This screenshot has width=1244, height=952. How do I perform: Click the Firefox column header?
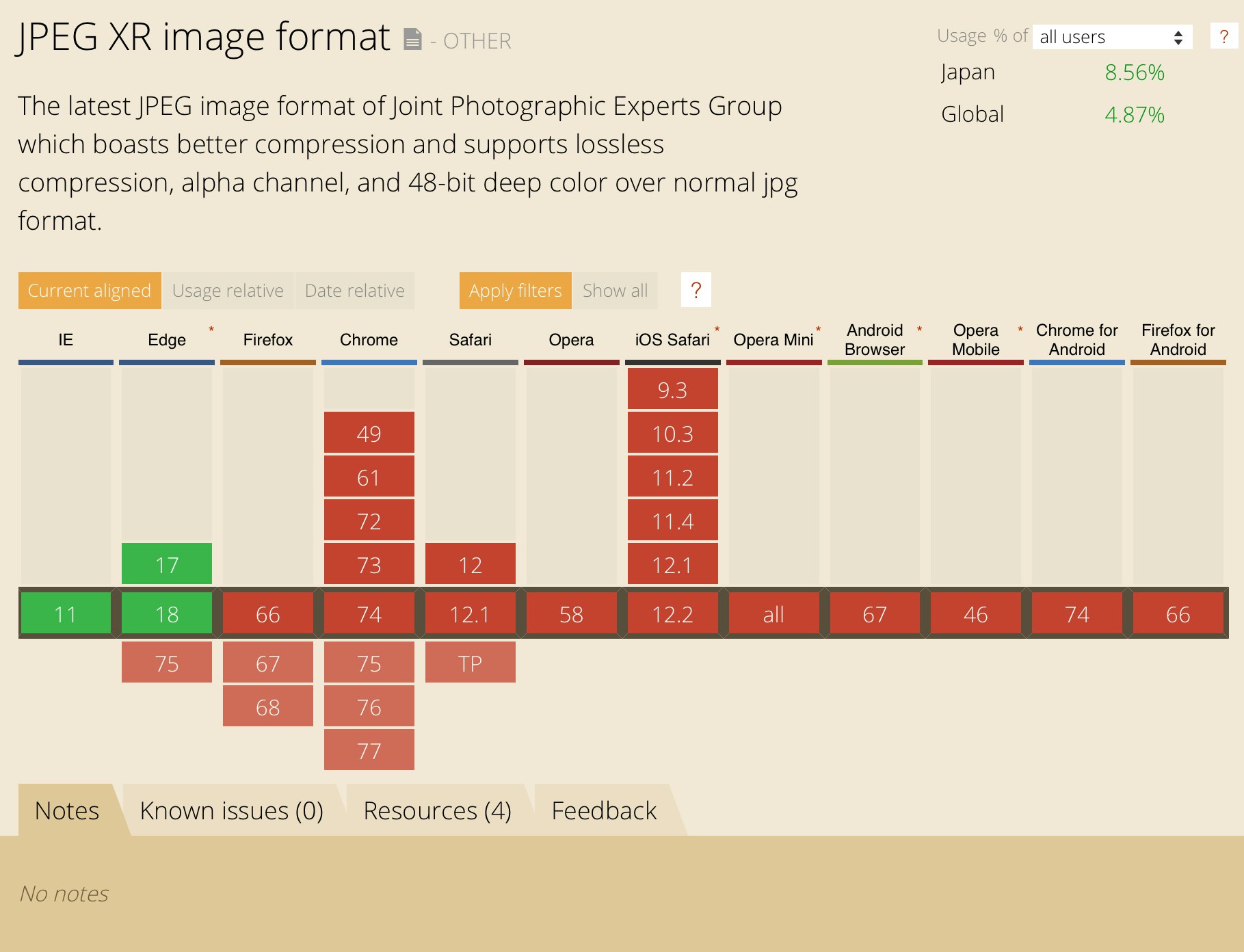268,340
